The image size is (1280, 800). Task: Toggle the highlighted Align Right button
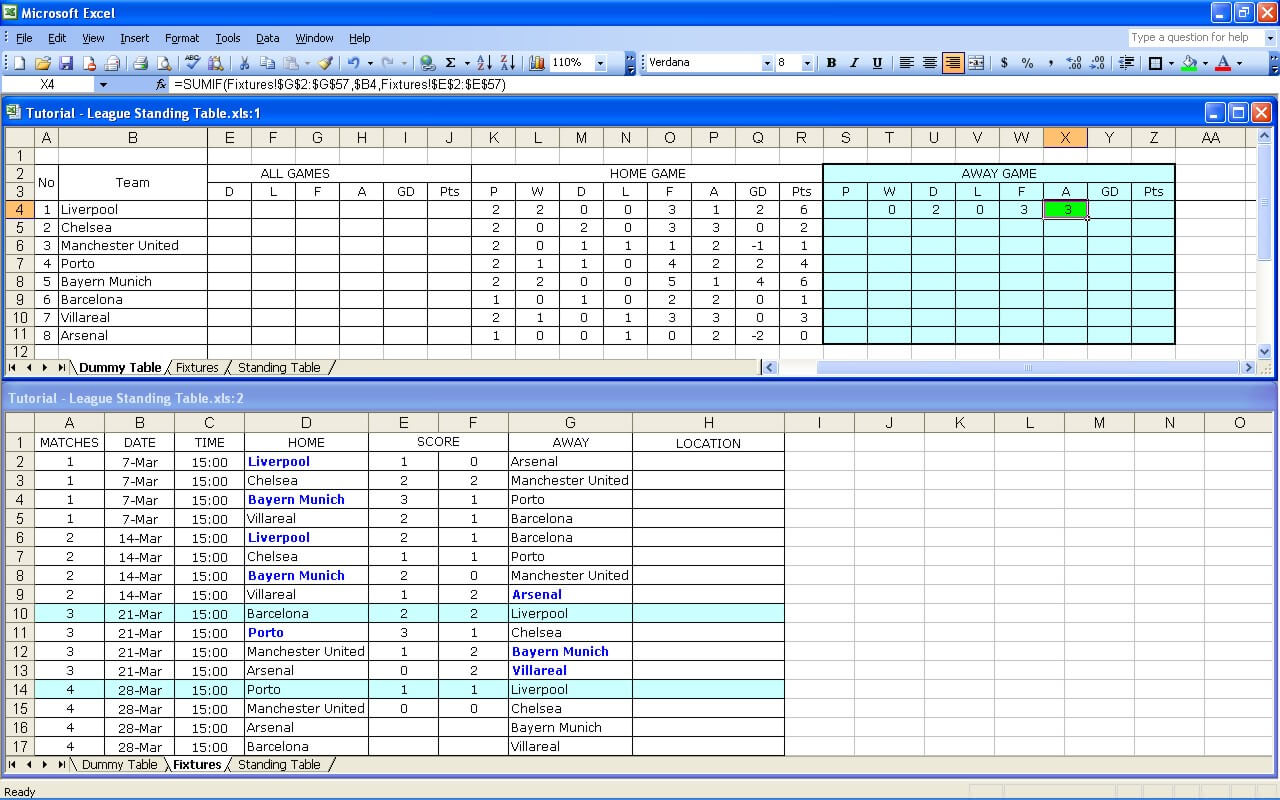953,63
